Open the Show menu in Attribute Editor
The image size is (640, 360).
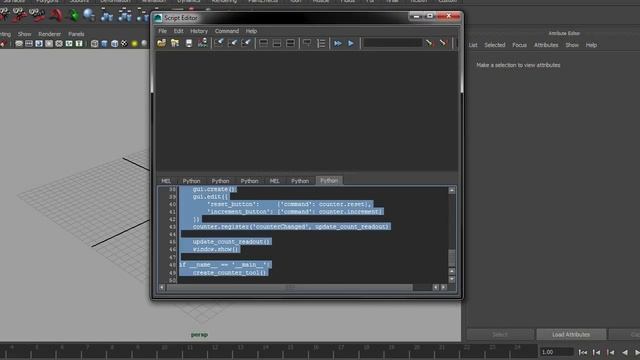(x=572, y=45)
